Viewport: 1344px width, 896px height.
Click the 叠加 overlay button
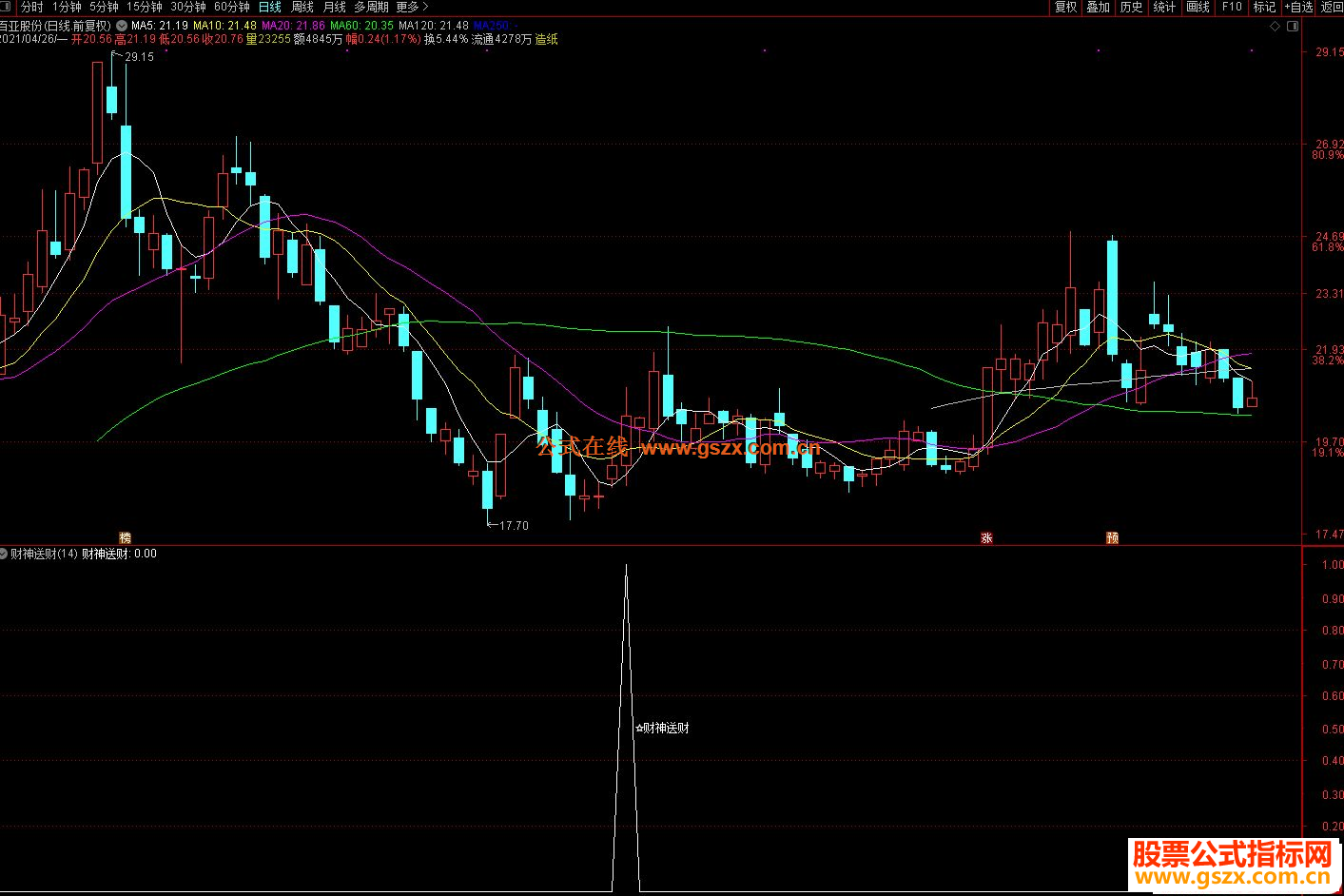tap(1099, 7)
